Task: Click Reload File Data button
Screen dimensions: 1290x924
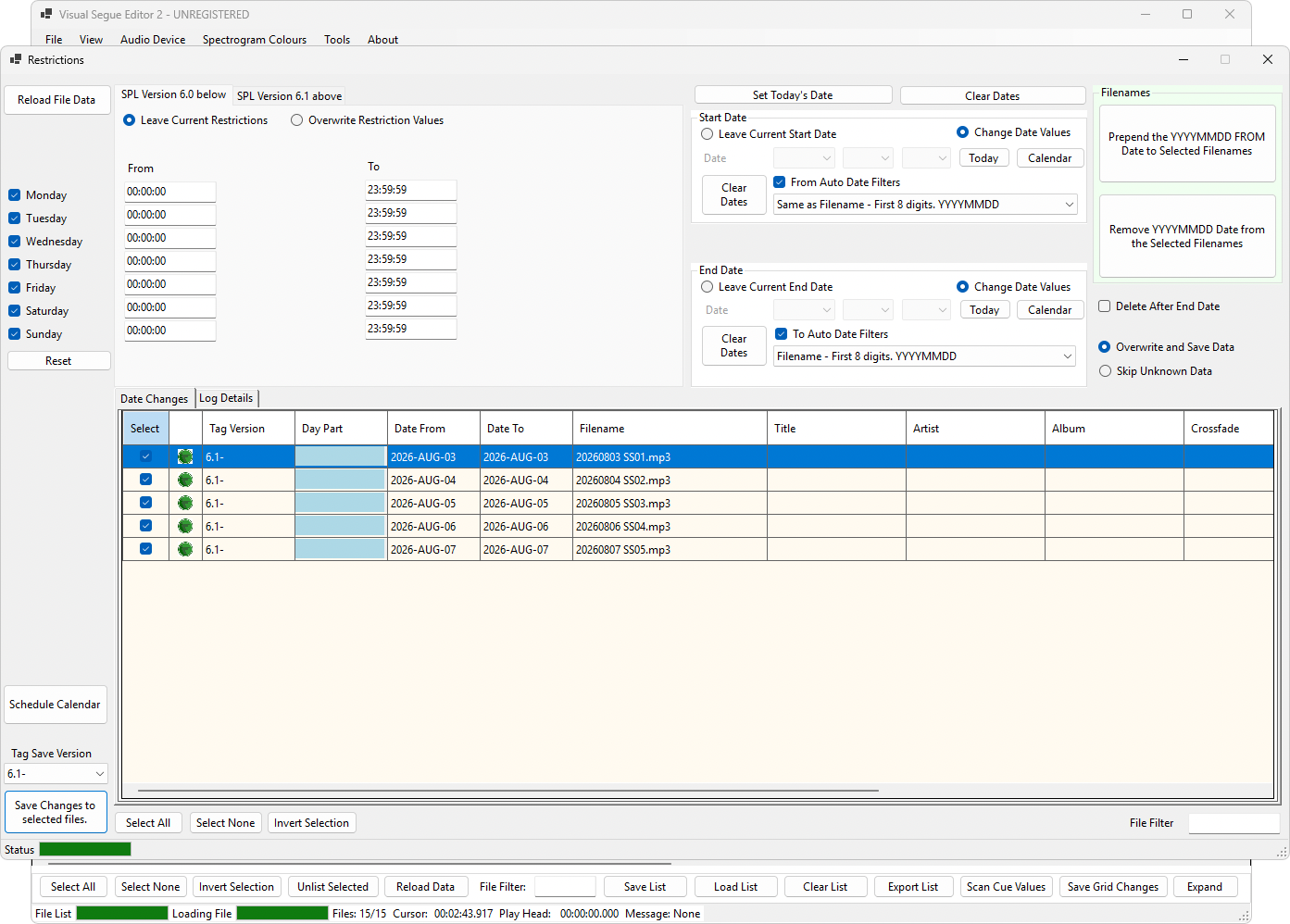Action: point(56,100)
